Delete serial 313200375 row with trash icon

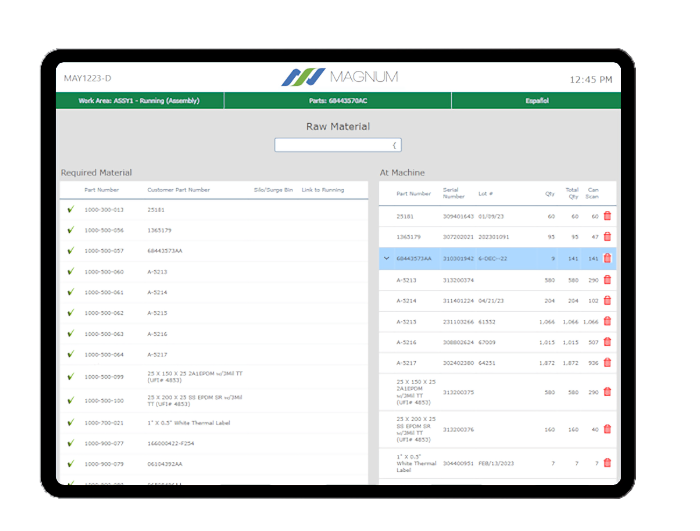pyautogui.click(x=607, y=392)
